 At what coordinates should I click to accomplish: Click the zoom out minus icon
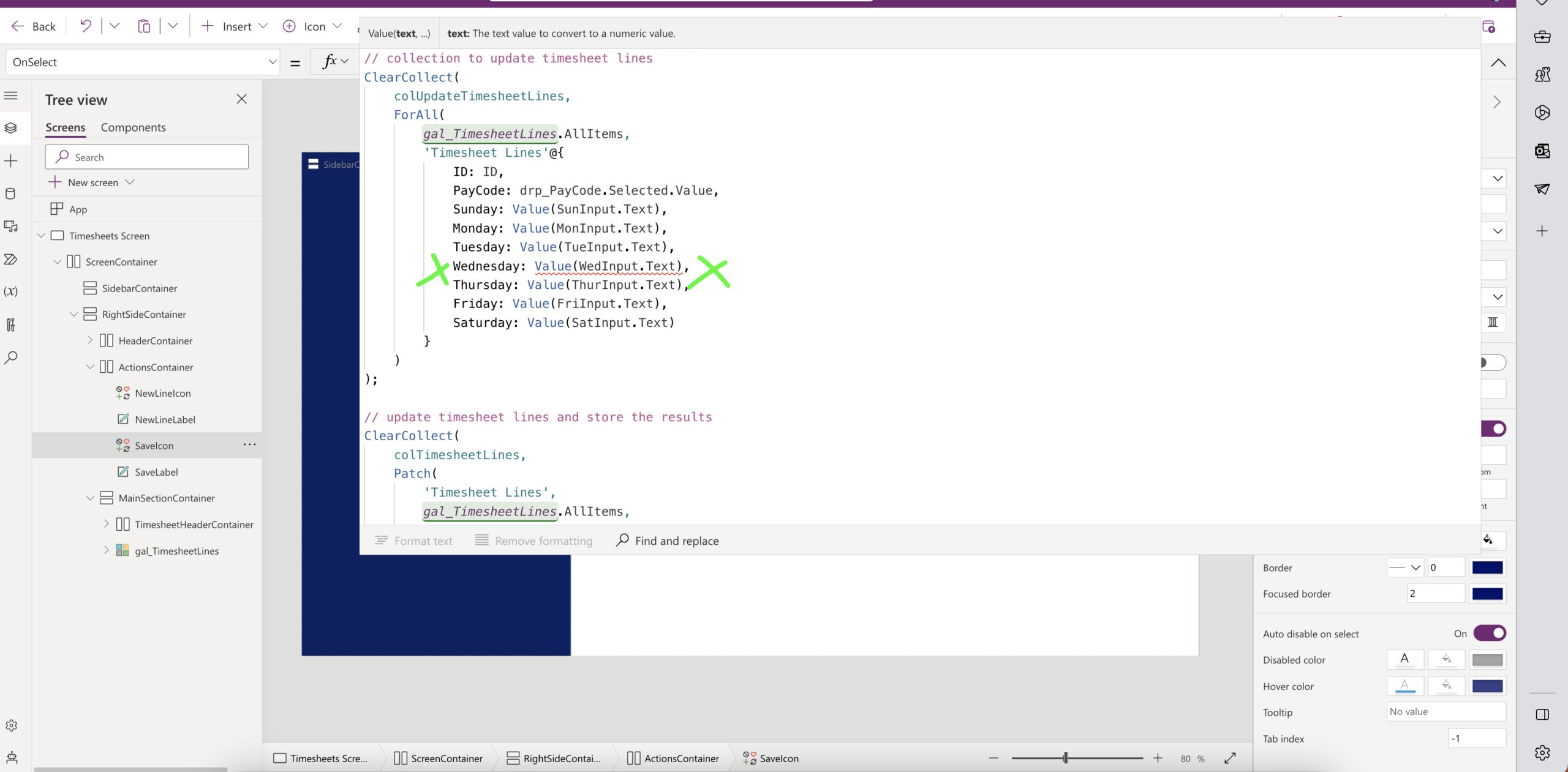click(x=993, y=758)
